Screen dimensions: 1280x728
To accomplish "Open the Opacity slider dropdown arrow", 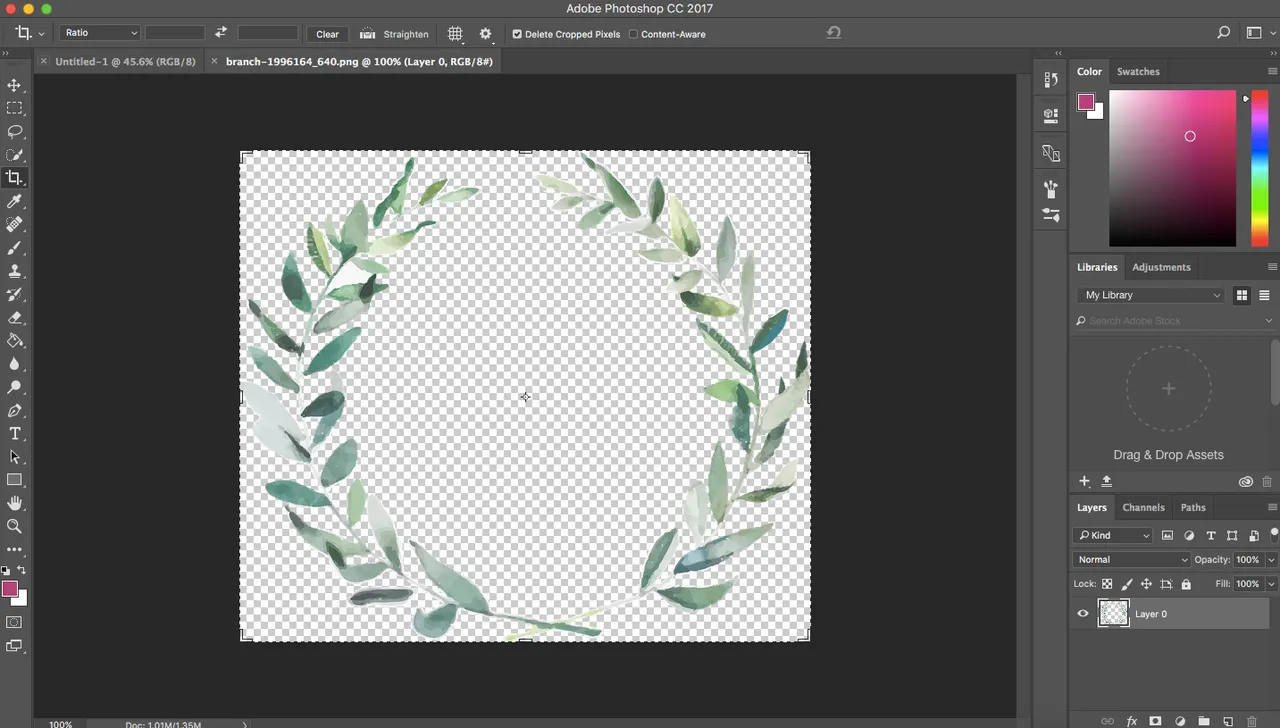I will coord(1272,560).
